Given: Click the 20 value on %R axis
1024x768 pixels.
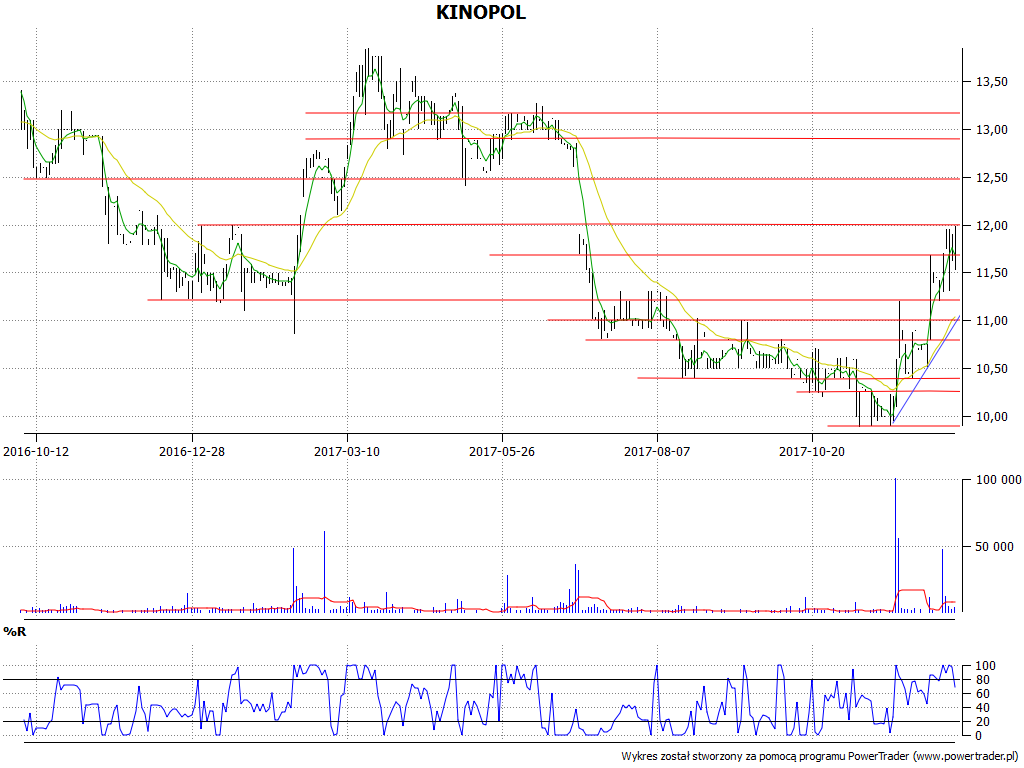Looking at the screenshot, I should tap(985, 722).
